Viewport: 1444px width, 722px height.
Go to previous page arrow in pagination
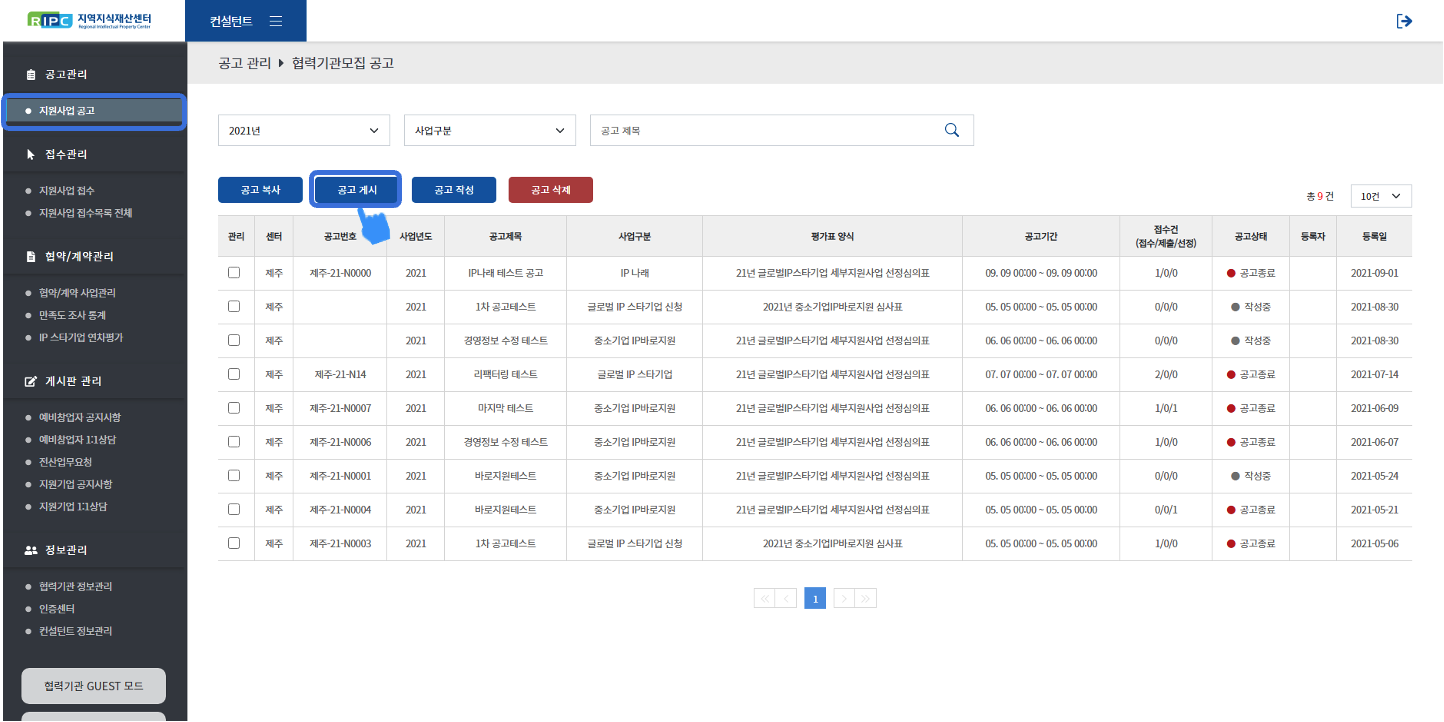pyautogui.click(x=787, y=598)
